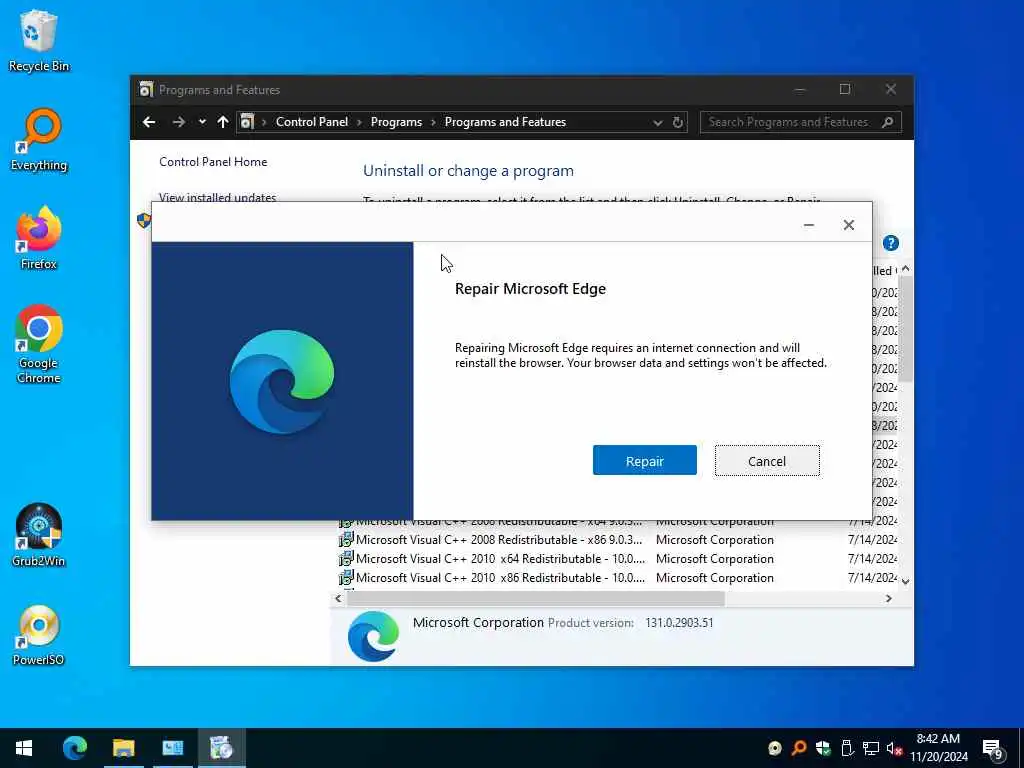Select the PowerISO desktop shortcut
1024x768 pixels.
coord(39,635)
